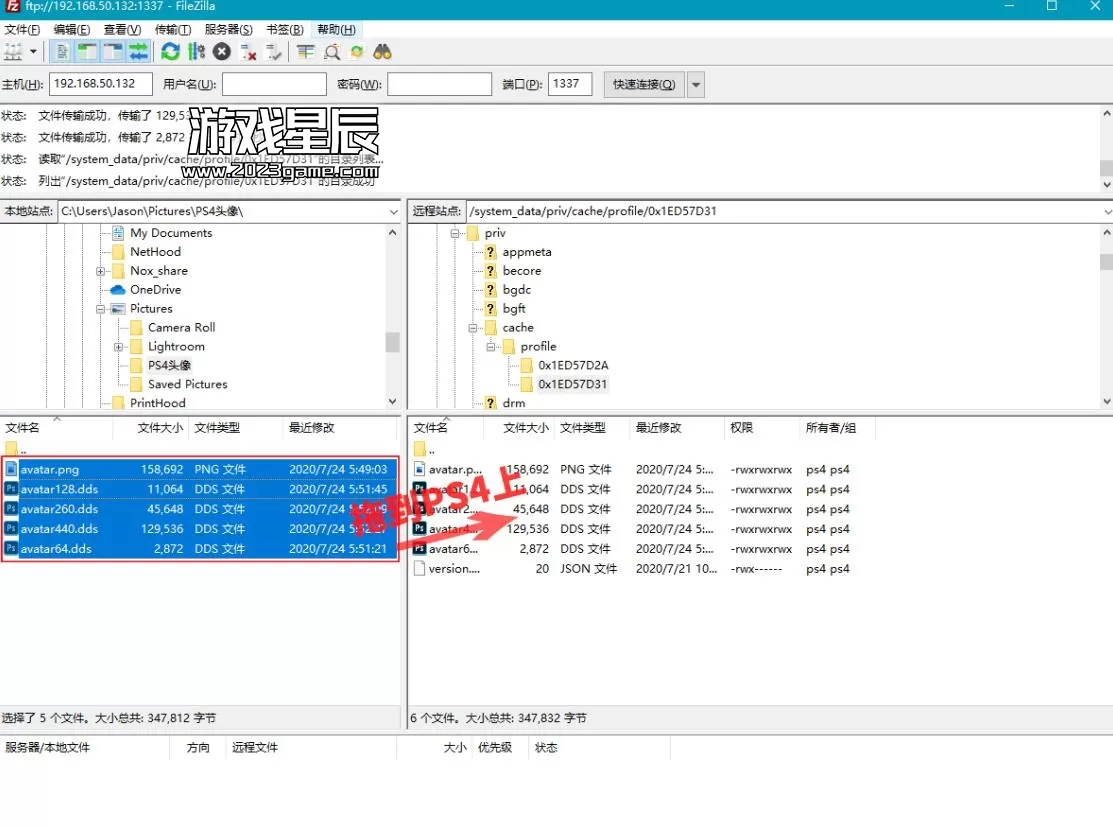Screen dimensions: 1113x826
Task: Cancel current operation with the X icon
Action: [222, 51]
